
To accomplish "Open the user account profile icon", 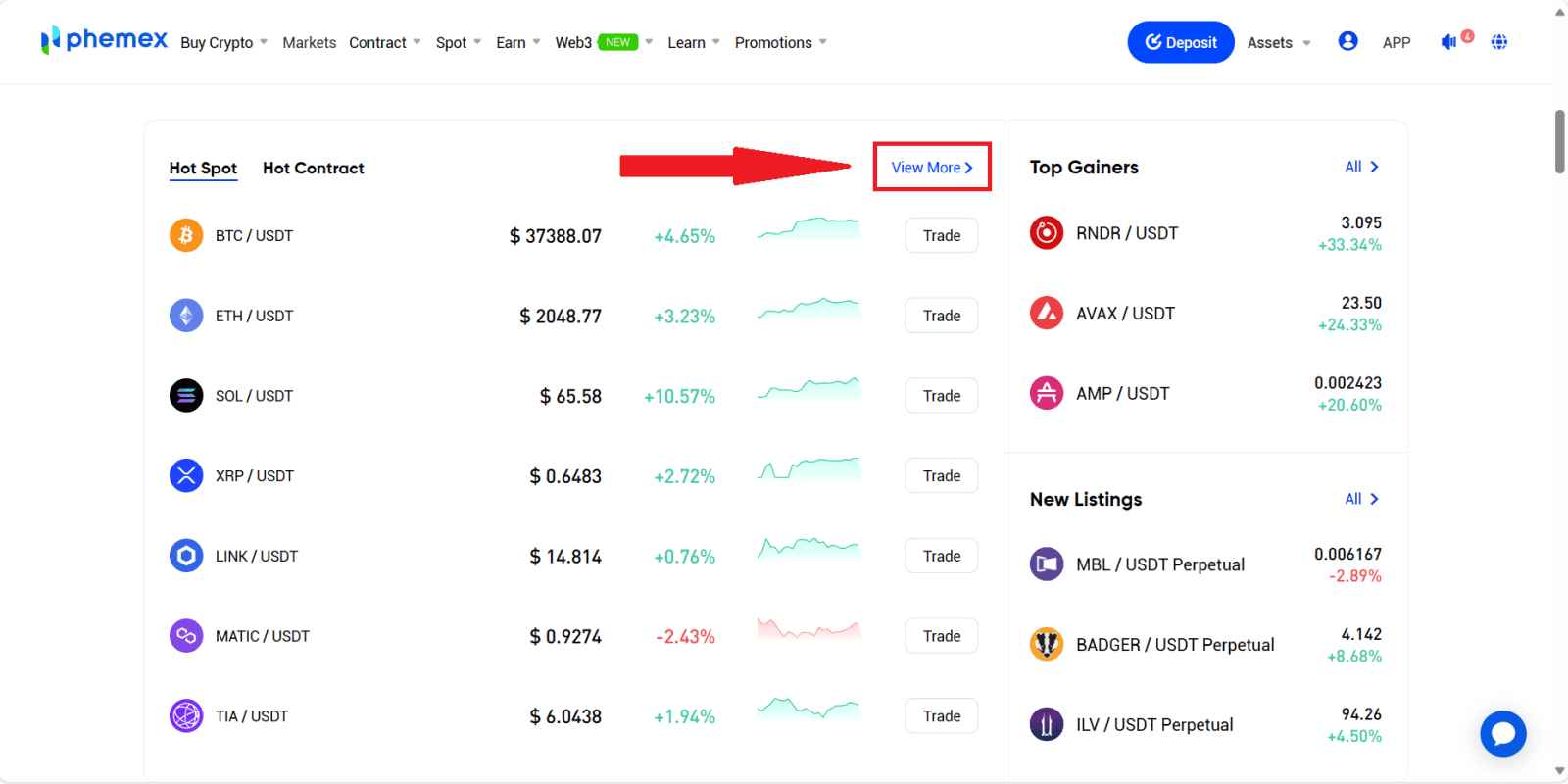I will 1347,41.
